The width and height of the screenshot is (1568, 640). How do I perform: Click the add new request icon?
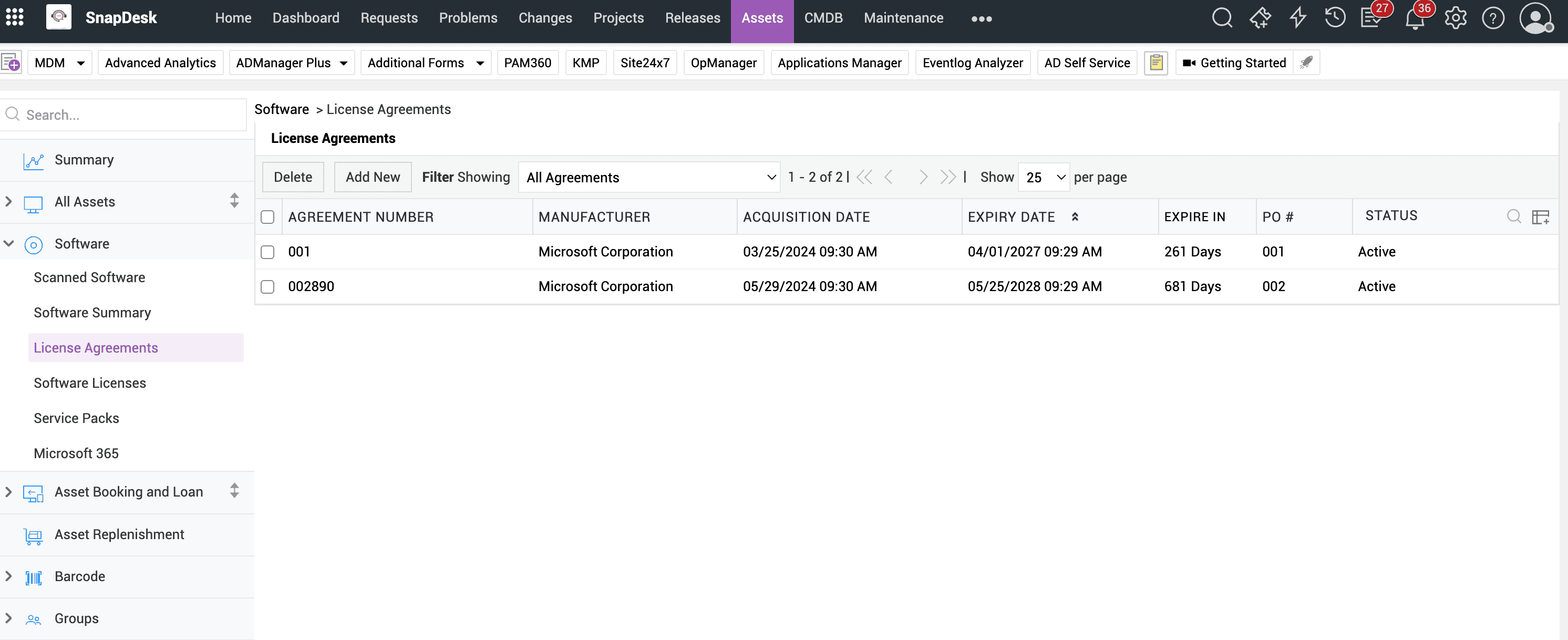(11, 62)
